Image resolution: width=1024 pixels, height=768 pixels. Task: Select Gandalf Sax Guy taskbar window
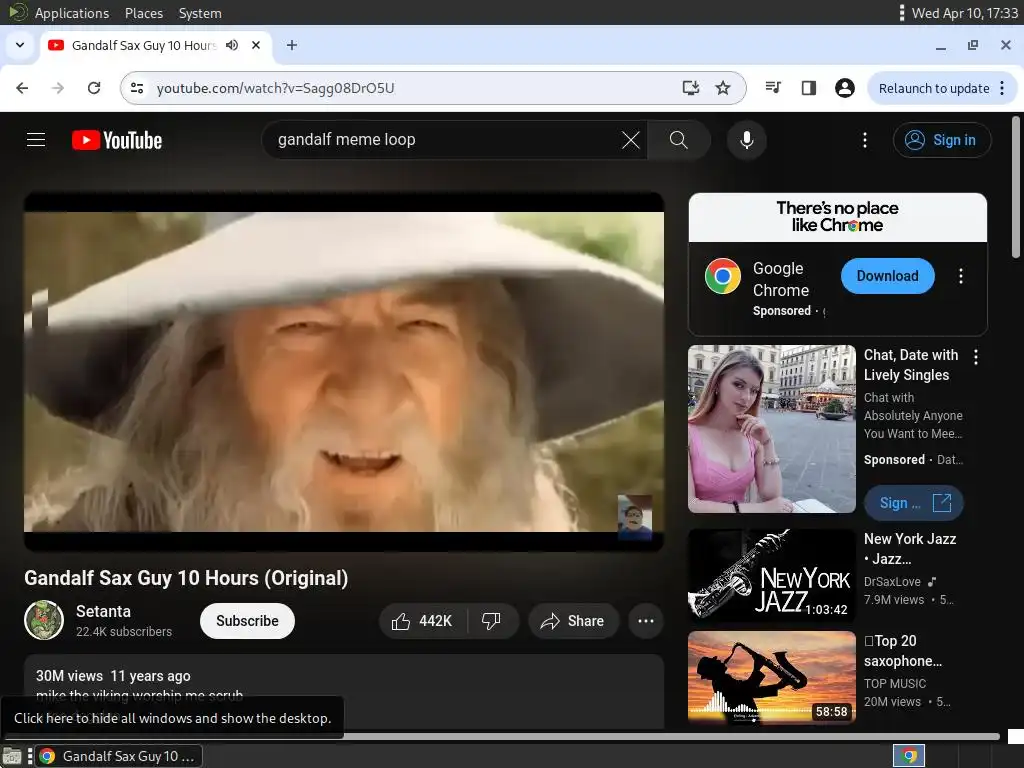coord(118,756)
